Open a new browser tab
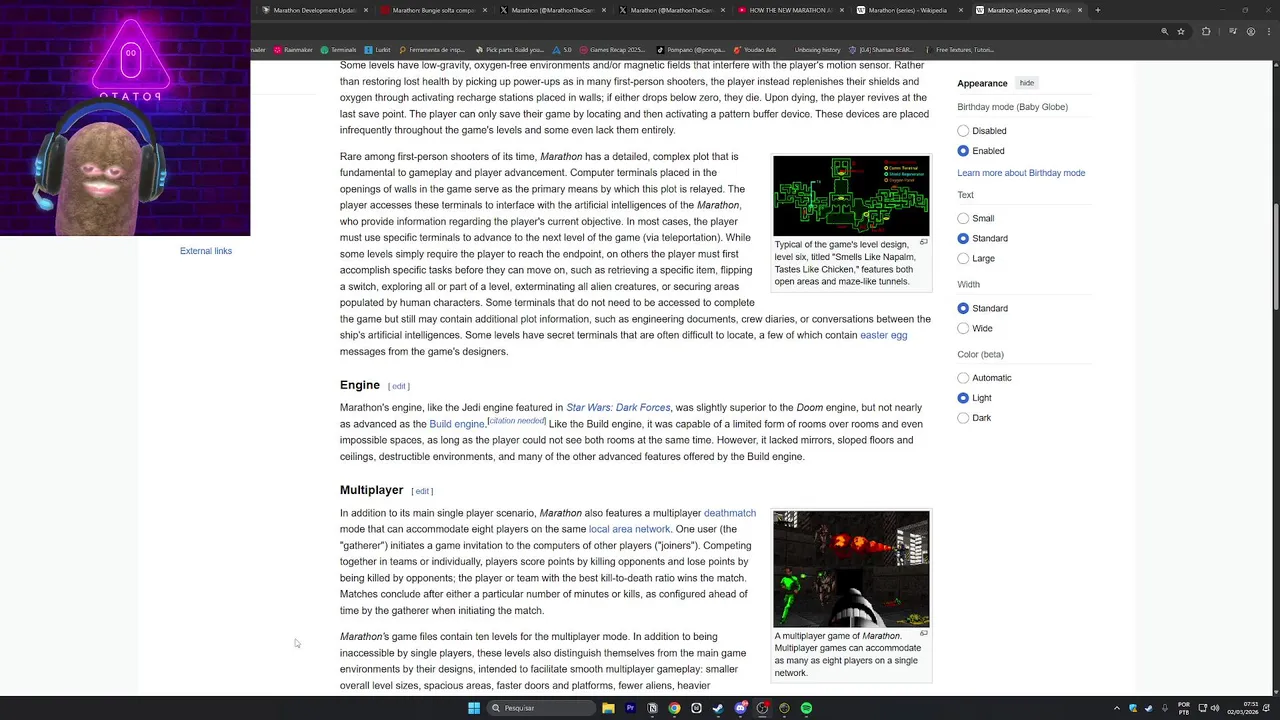 coord(1098,10)
